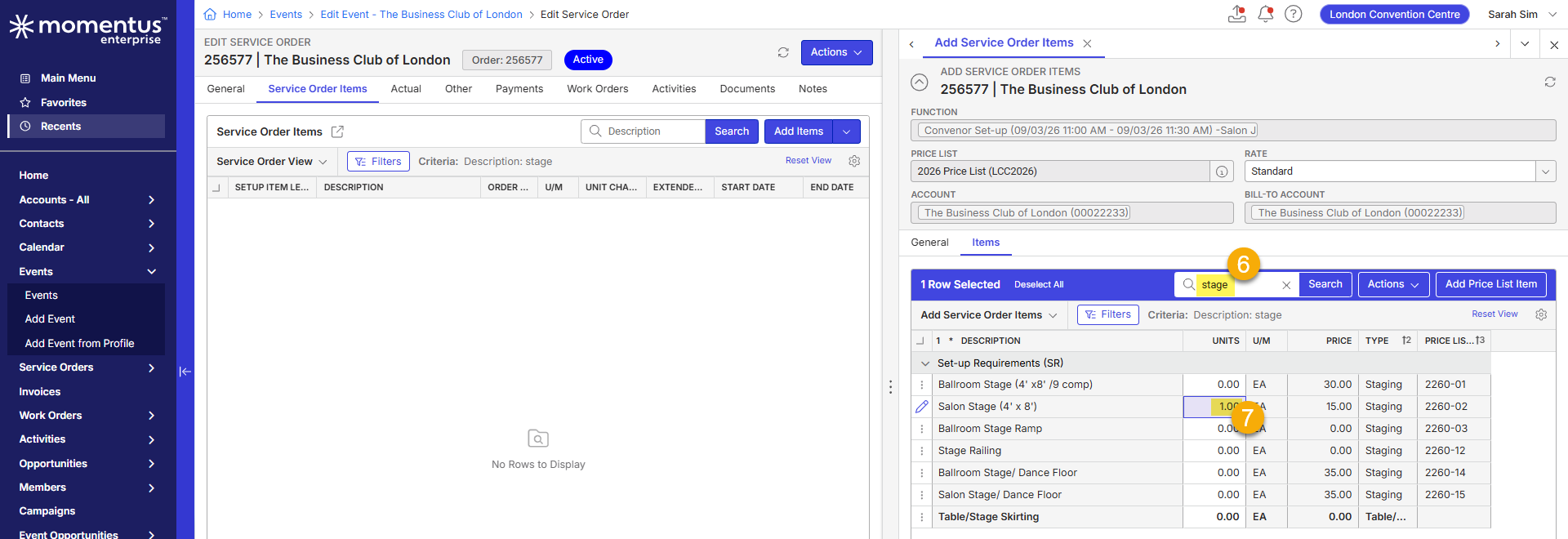Clear the stage search text

click(1286, 285)
